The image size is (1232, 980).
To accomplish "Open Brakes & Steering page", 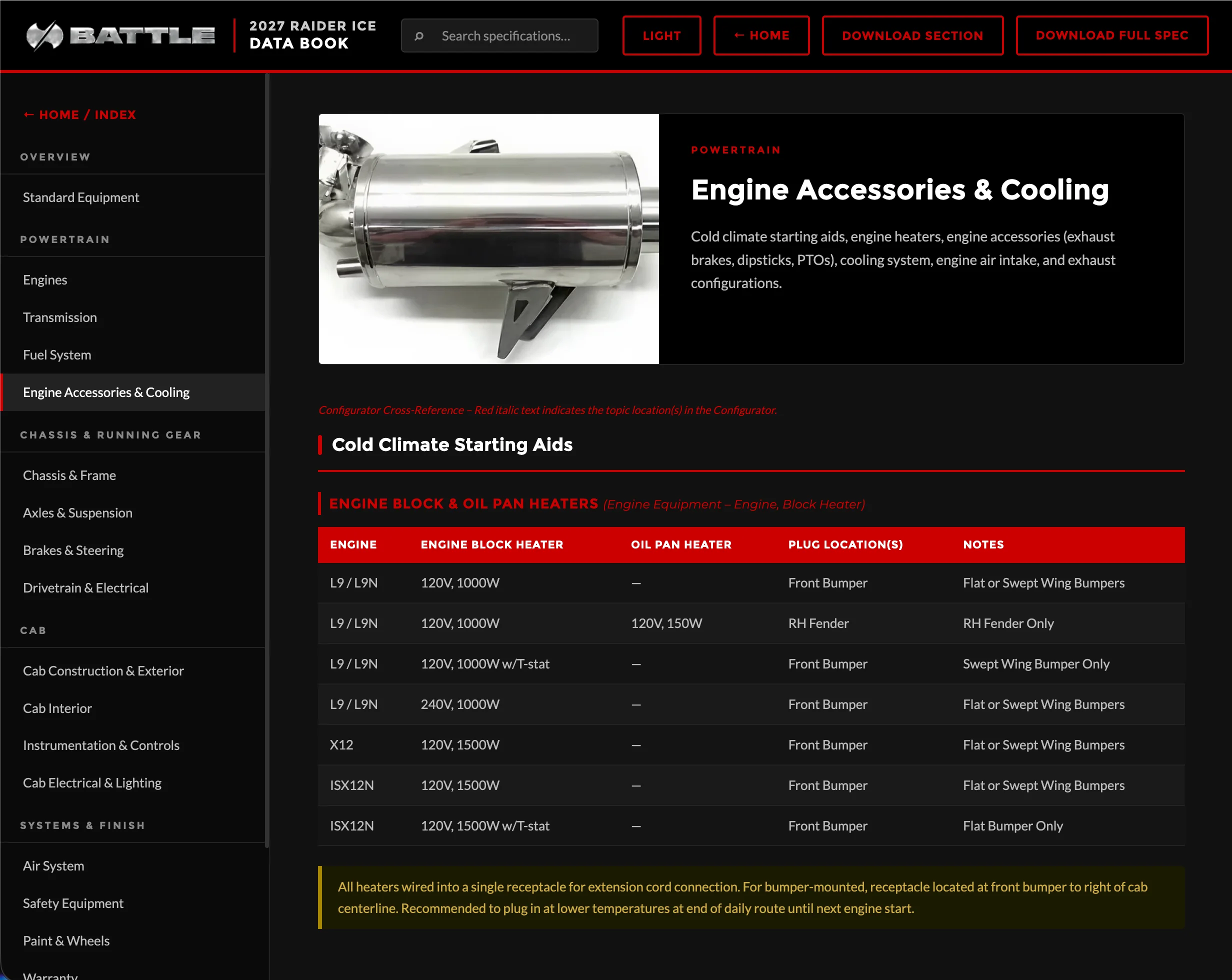I will coord(132,550).
